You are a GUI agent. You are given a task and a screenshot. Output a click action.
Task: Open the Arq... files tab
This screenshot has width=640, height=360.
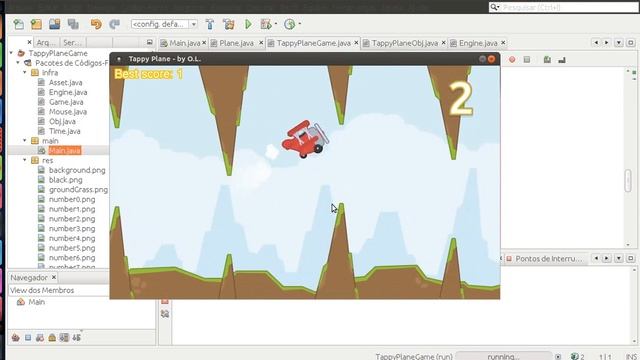[x=46, y=42]
